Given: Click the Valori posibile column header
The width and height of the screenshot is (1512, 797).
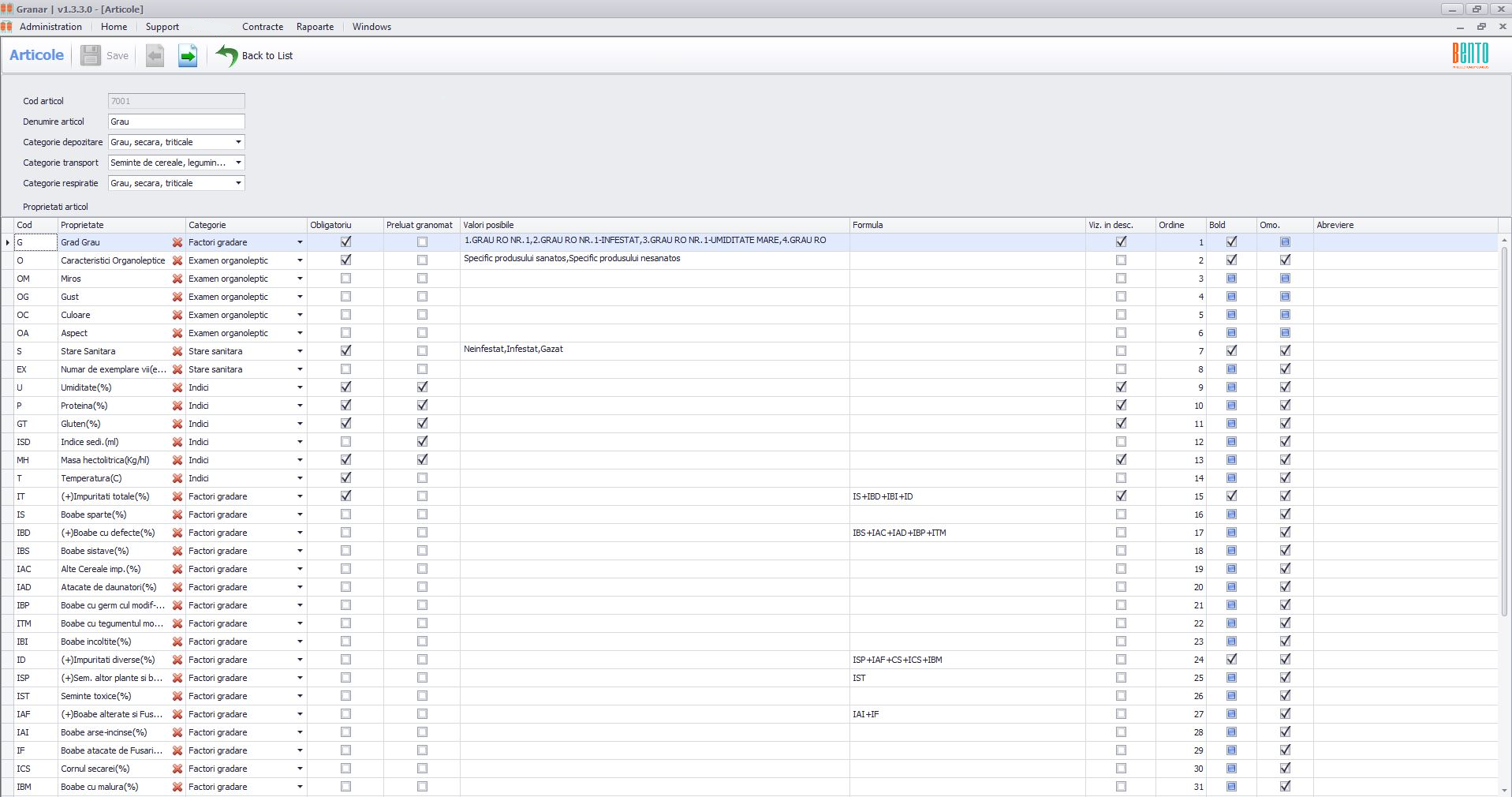Looking at the screenshot, I should coord(488,225).
